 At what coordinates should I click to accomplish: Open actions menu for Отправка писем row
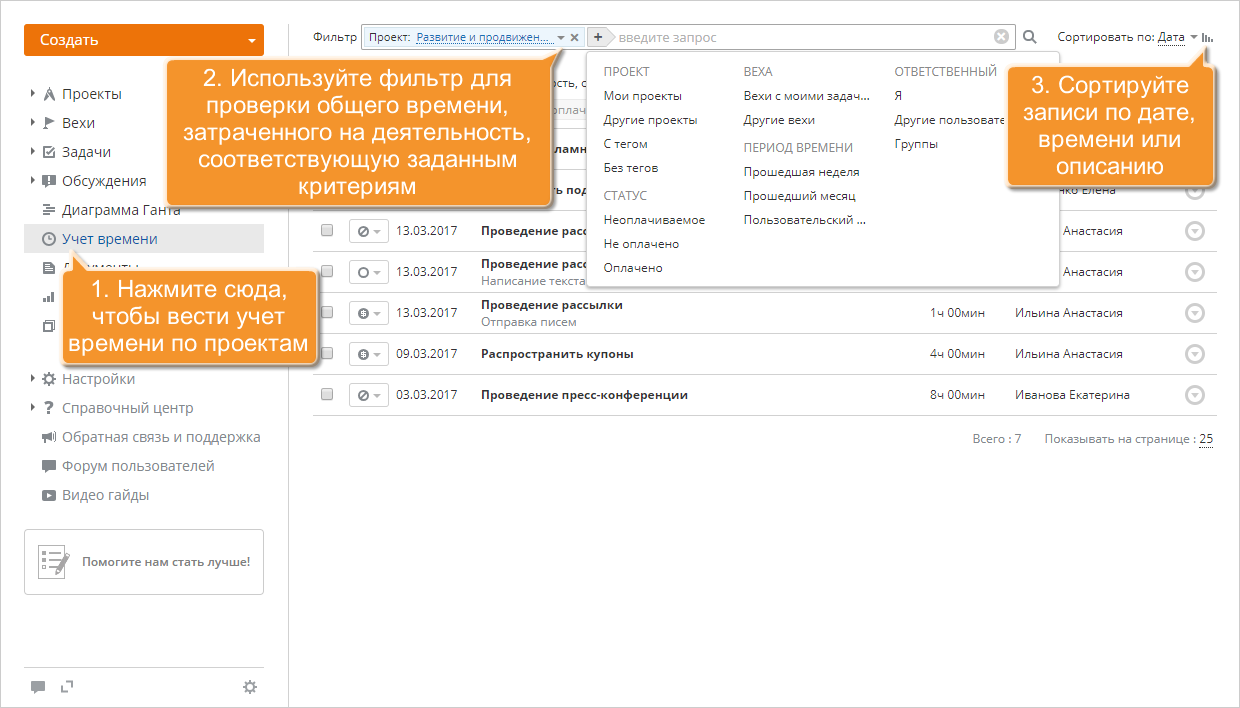(1195, 313)
